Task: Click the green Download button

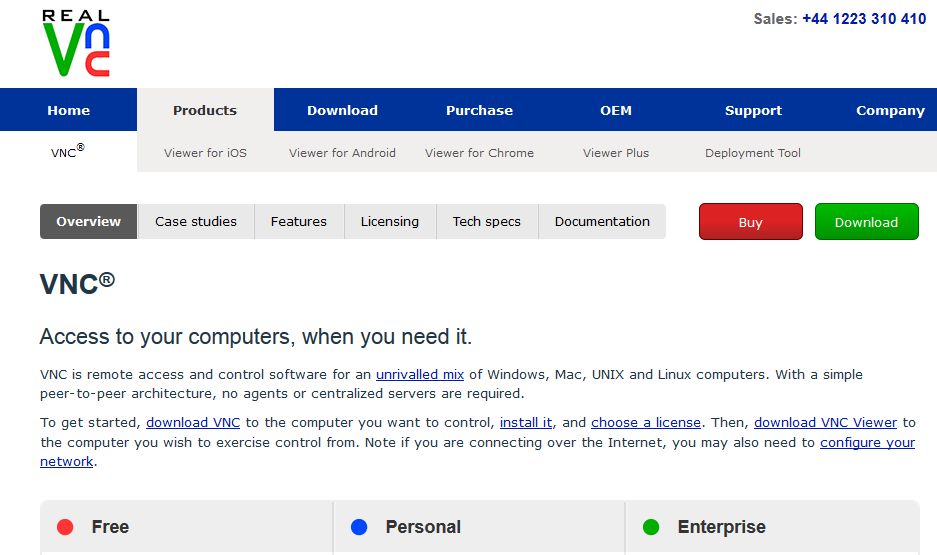Action: pos(866,222)
